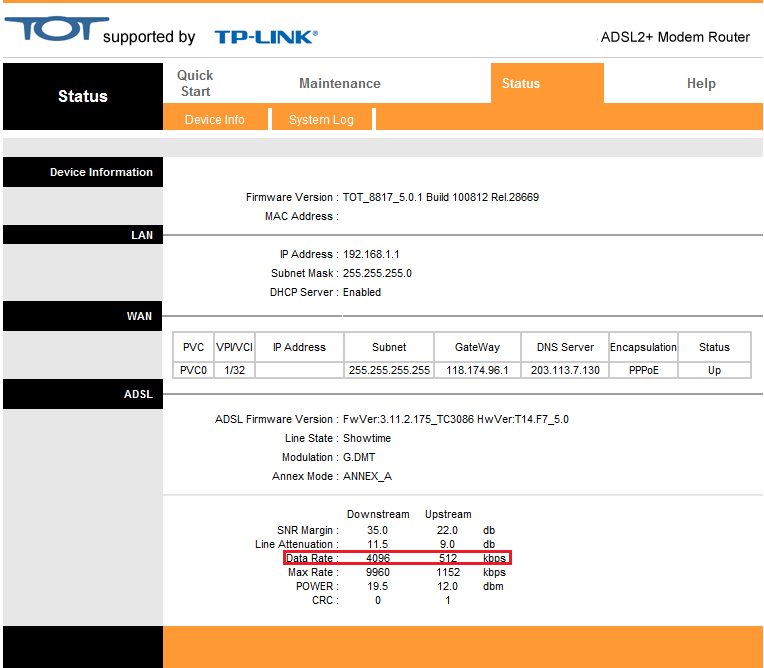Click the PVC0 table cell
This screenshot has width=764, height=668.
tap(193, 370)
